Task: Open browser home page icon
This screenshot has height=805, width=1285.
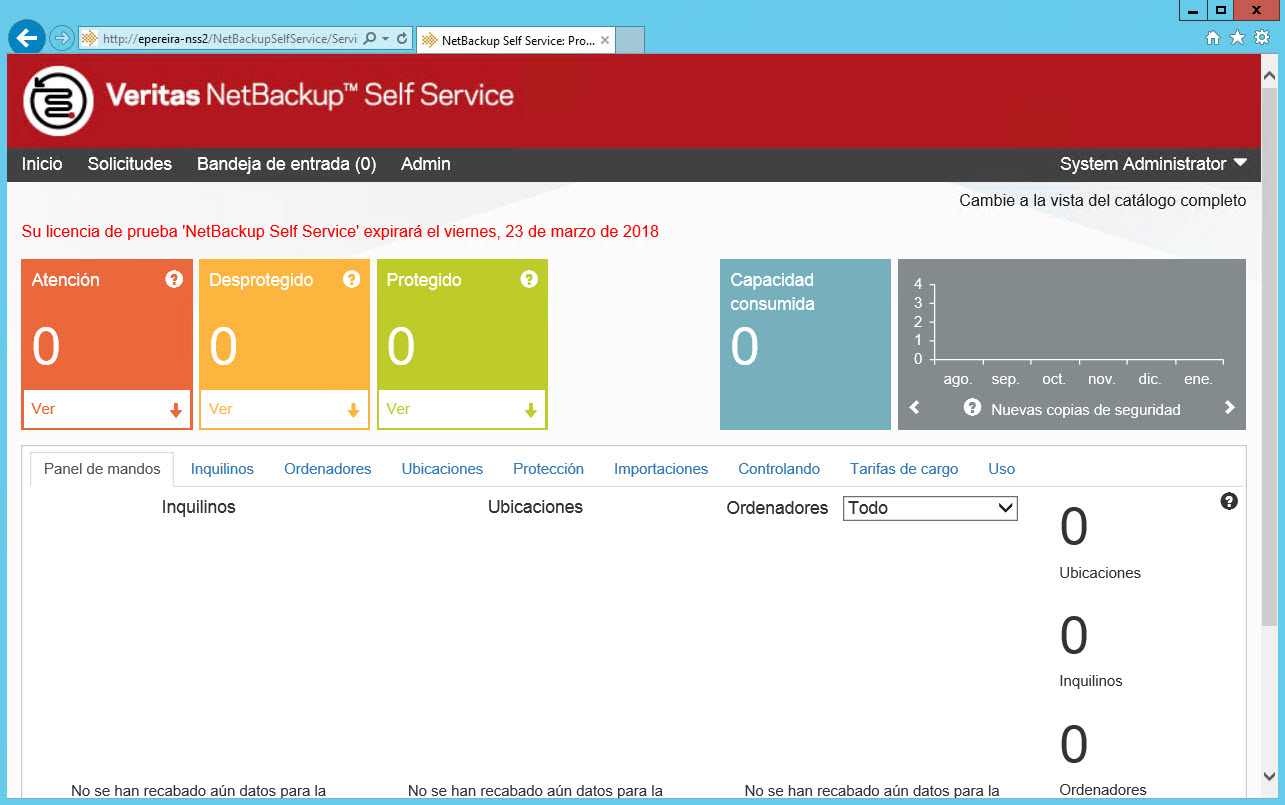Action: [x=1213, y=38]
